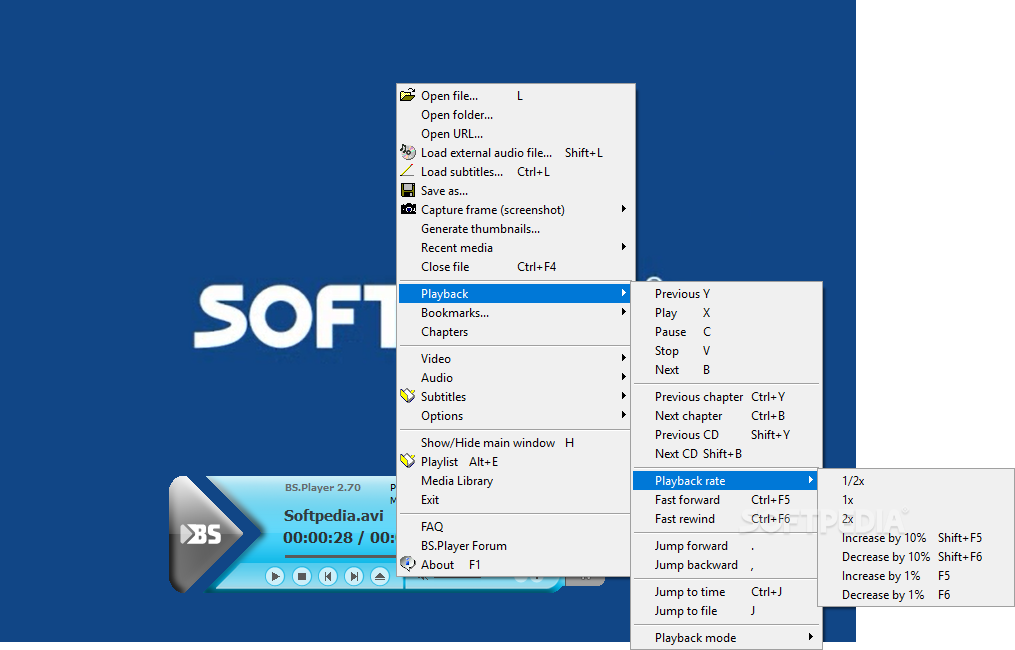Open Media Library from the menu
1015x650 pixels.
coord(515,481)
